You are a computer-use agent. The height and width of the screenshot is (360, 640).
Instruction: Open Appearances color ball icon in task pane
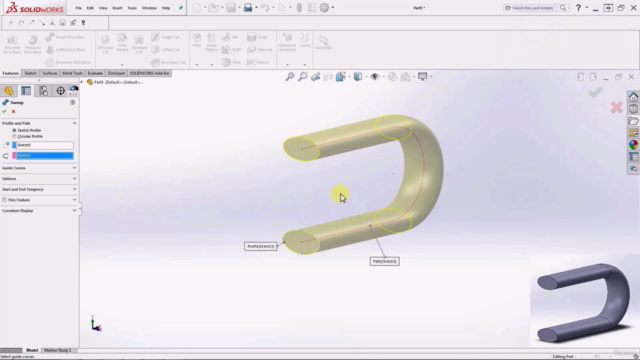click(633, 144)
